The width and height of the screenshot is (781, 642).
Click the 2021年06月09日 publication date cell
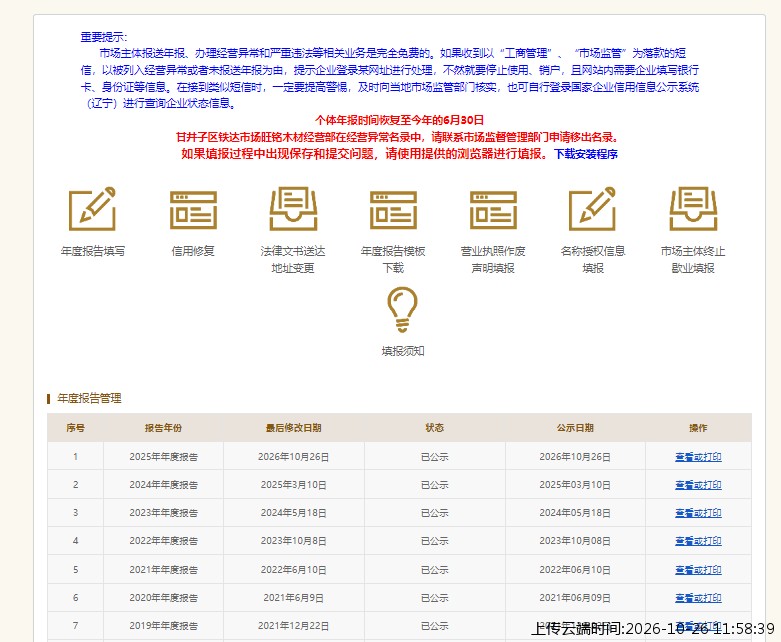575,598
